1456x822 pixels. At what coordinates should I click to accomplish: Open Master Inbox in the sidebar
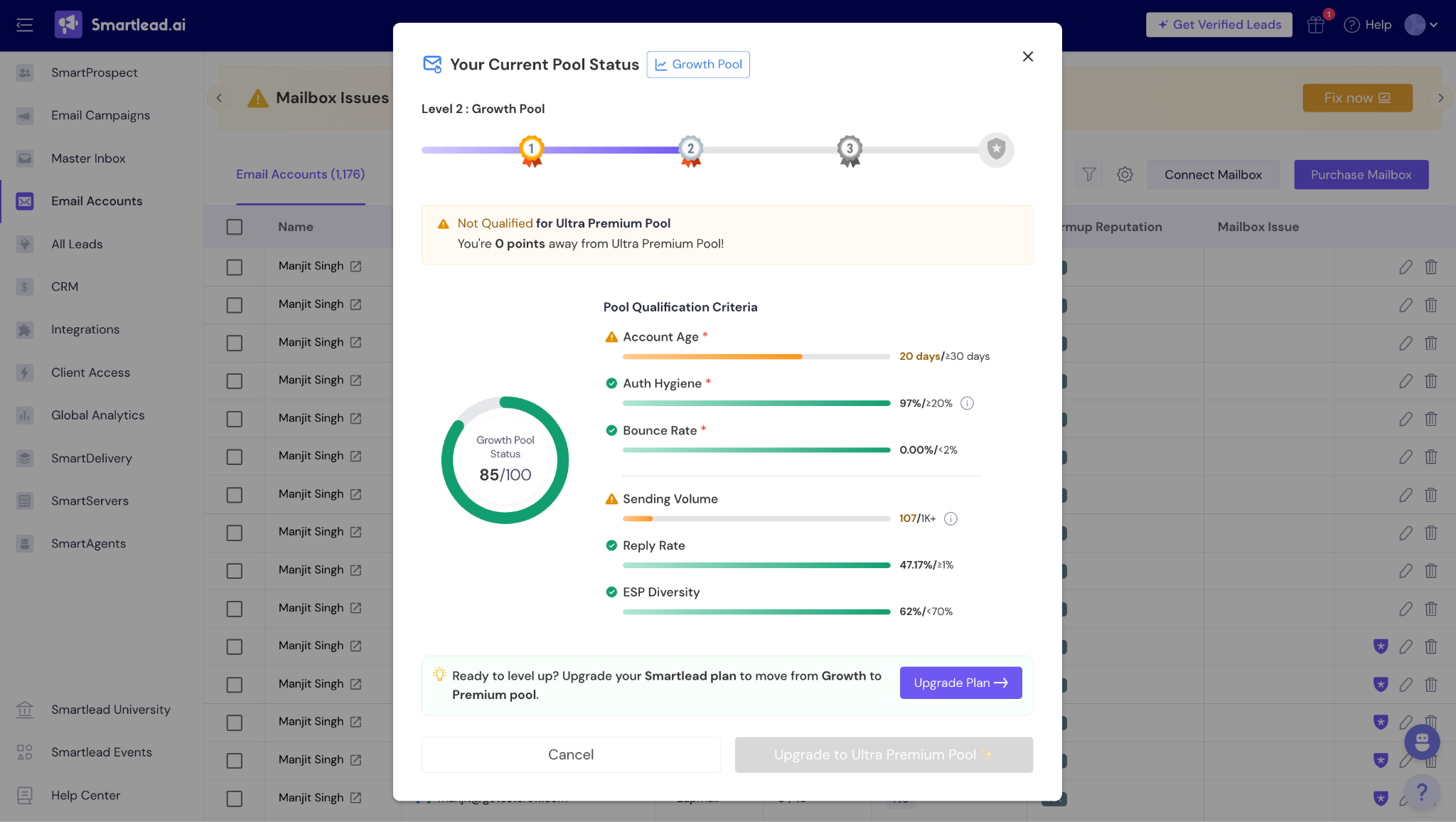(x=88, y=159)
